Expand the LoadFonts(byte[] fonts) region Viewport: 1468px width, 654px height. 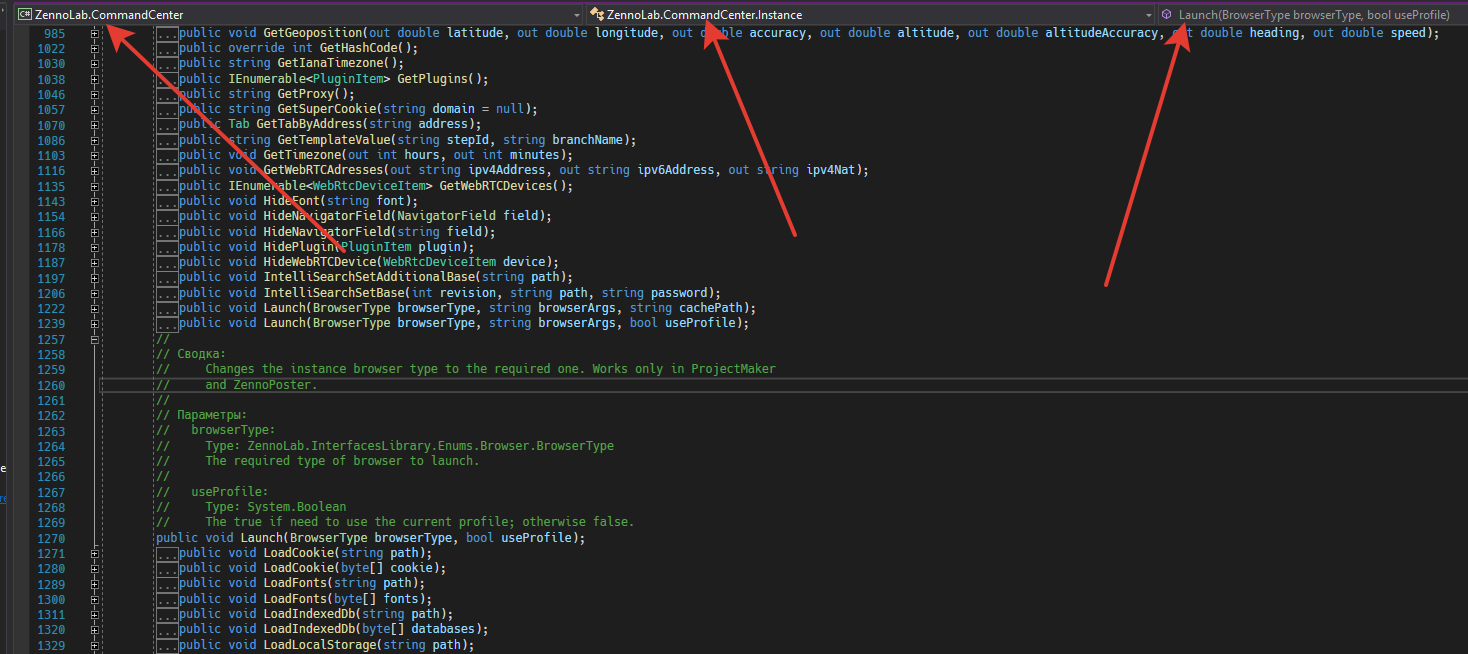coord(95,599)
